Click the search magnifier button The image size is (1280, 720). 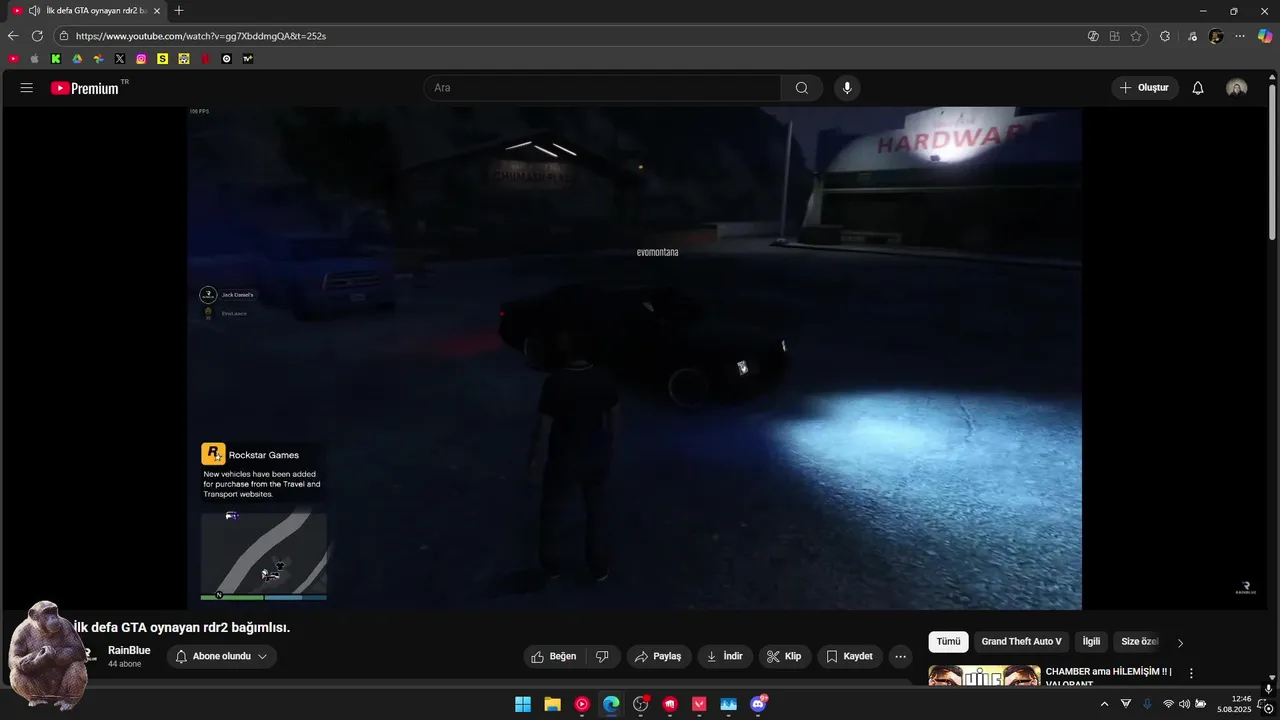[802, 88]
